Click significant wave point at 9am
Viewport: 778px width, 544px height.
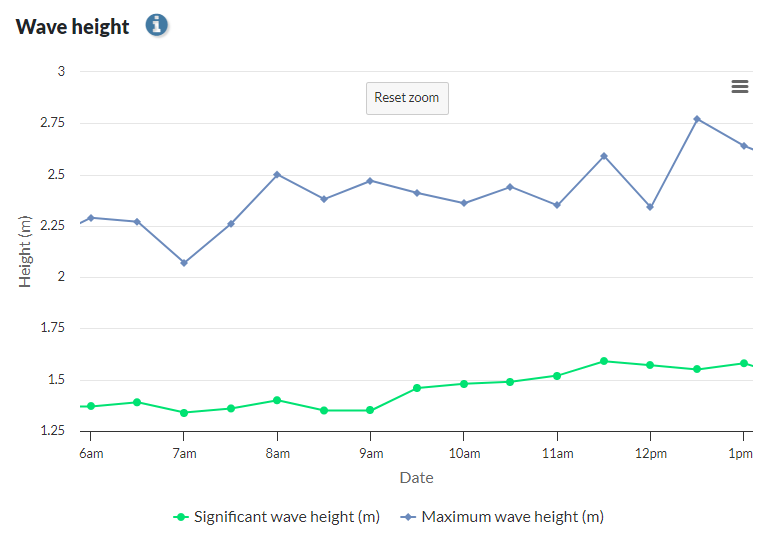[370, 410]
